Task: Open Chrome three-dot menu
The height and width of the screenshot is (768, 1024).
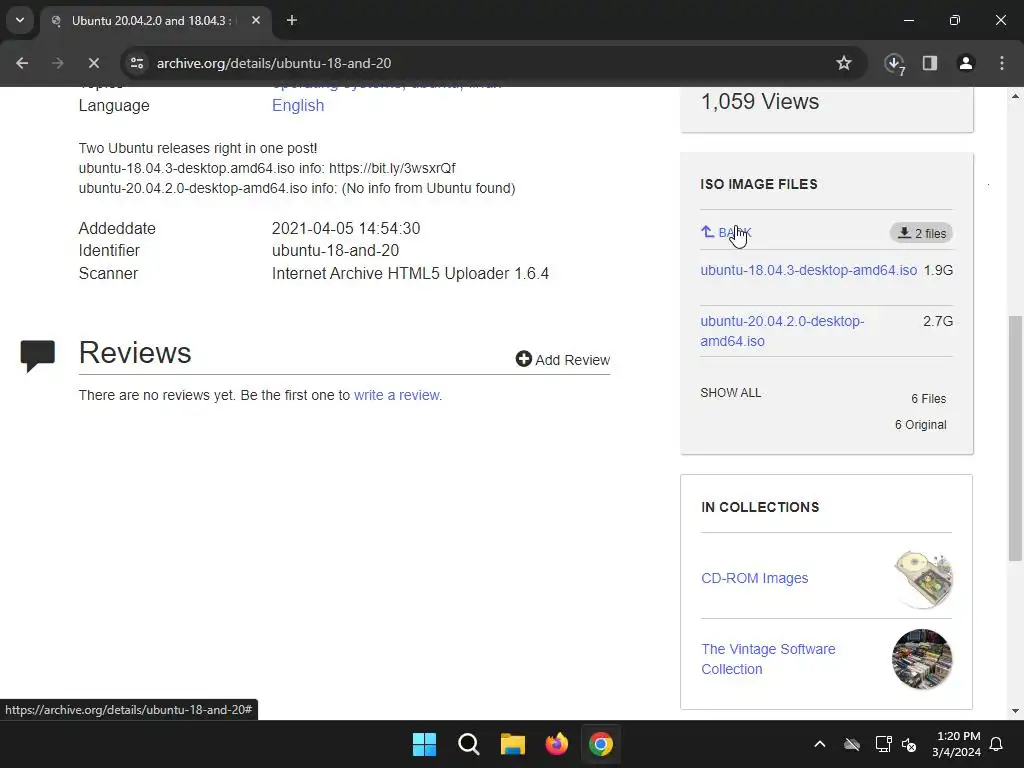Action: (1002, 63)
